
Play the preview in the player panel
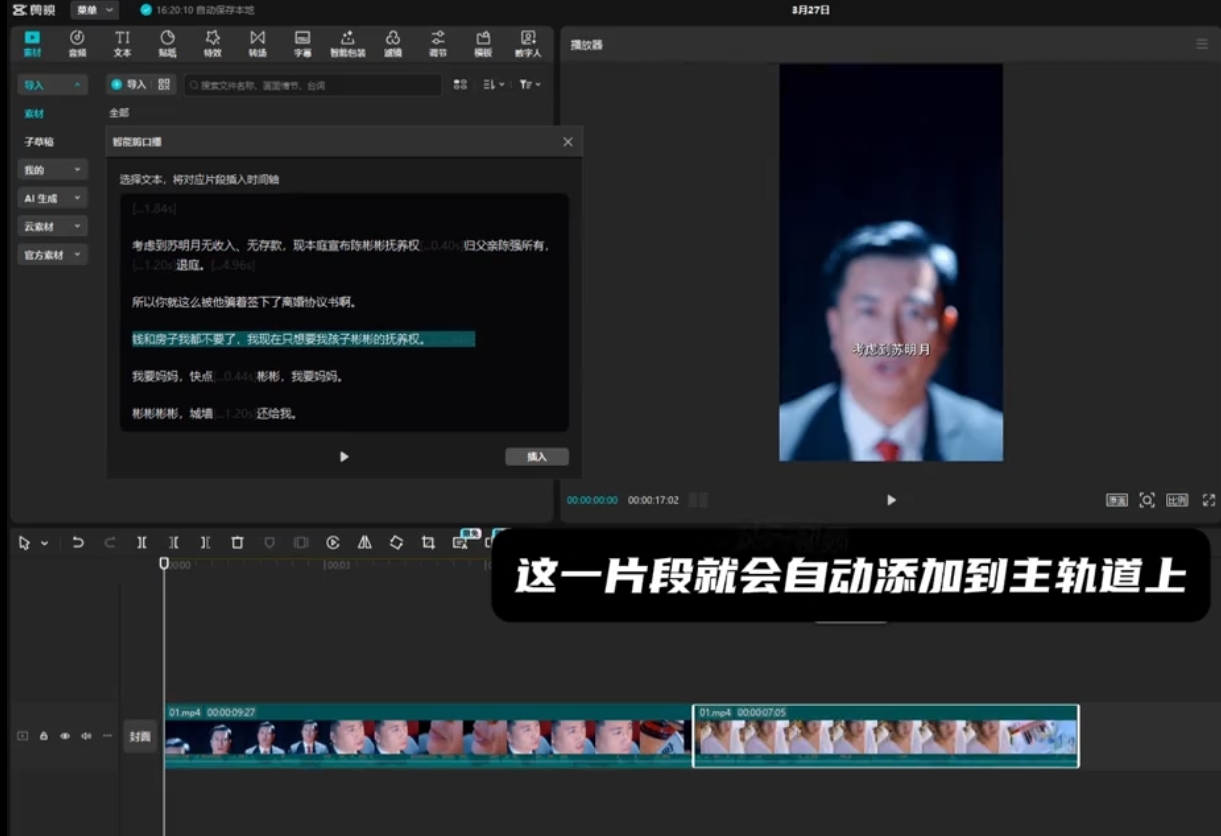click(891, 500)
